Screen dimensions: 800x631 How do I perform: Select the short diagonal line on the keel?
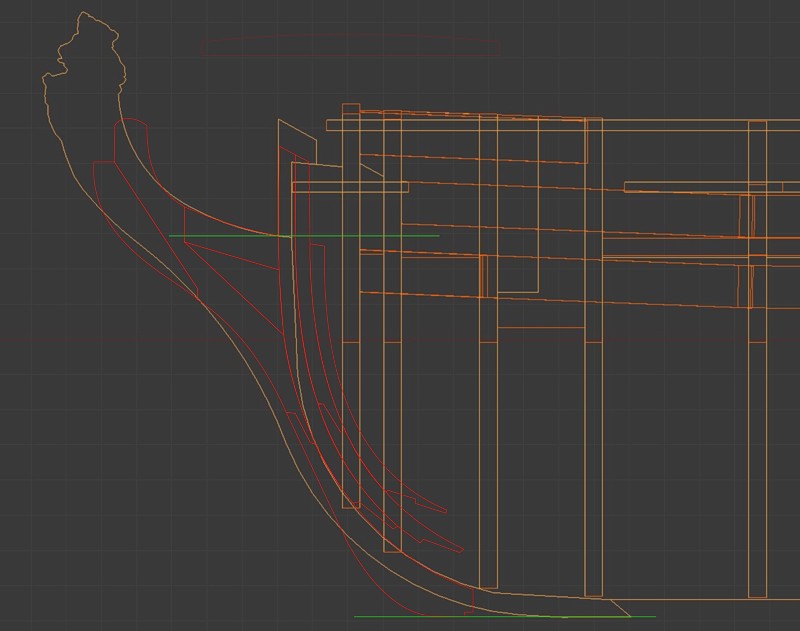pos(620,608)
